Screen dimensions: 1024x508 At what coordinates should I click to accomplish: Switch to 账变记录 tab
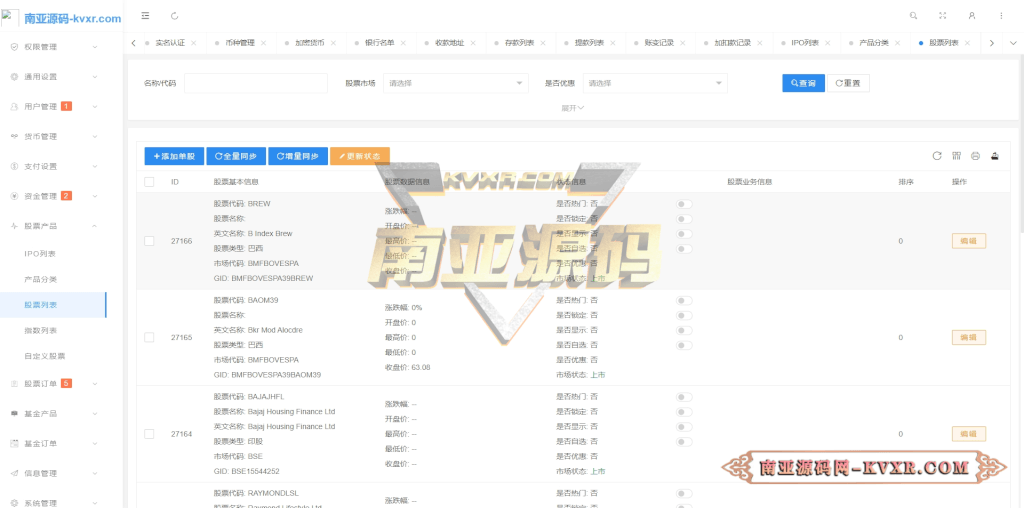coord(659,43)
